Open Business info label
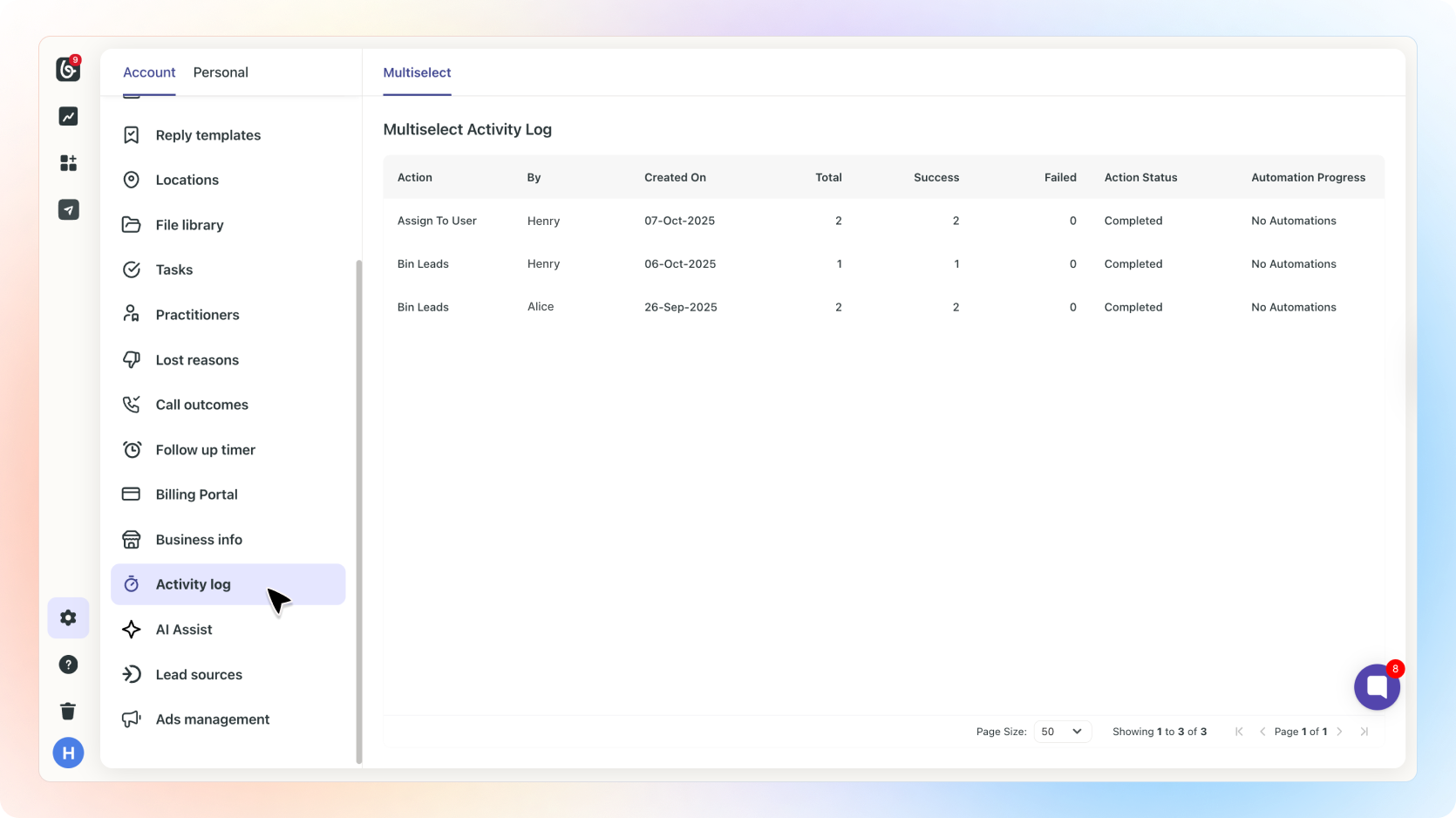 (199, 540)
